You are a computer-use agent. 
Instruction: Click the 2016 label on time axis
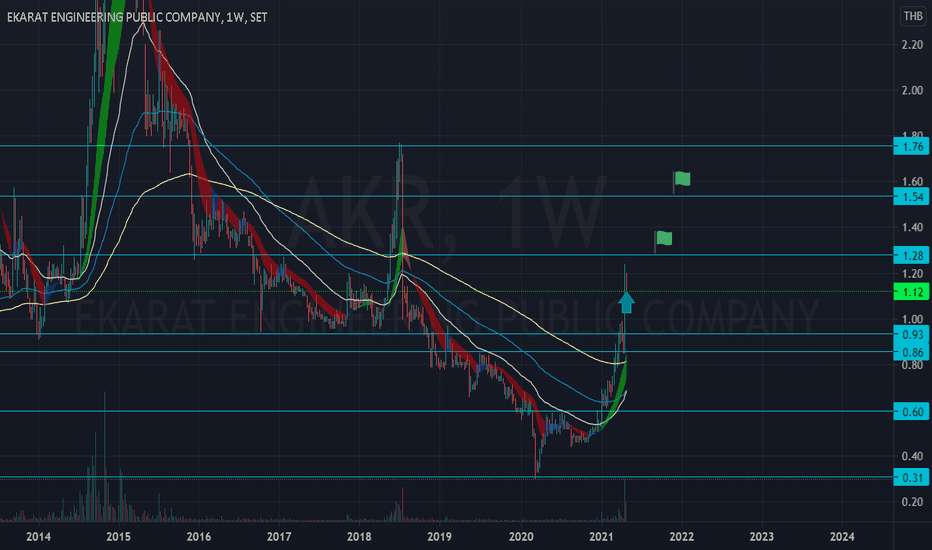(x=199, y=537)
